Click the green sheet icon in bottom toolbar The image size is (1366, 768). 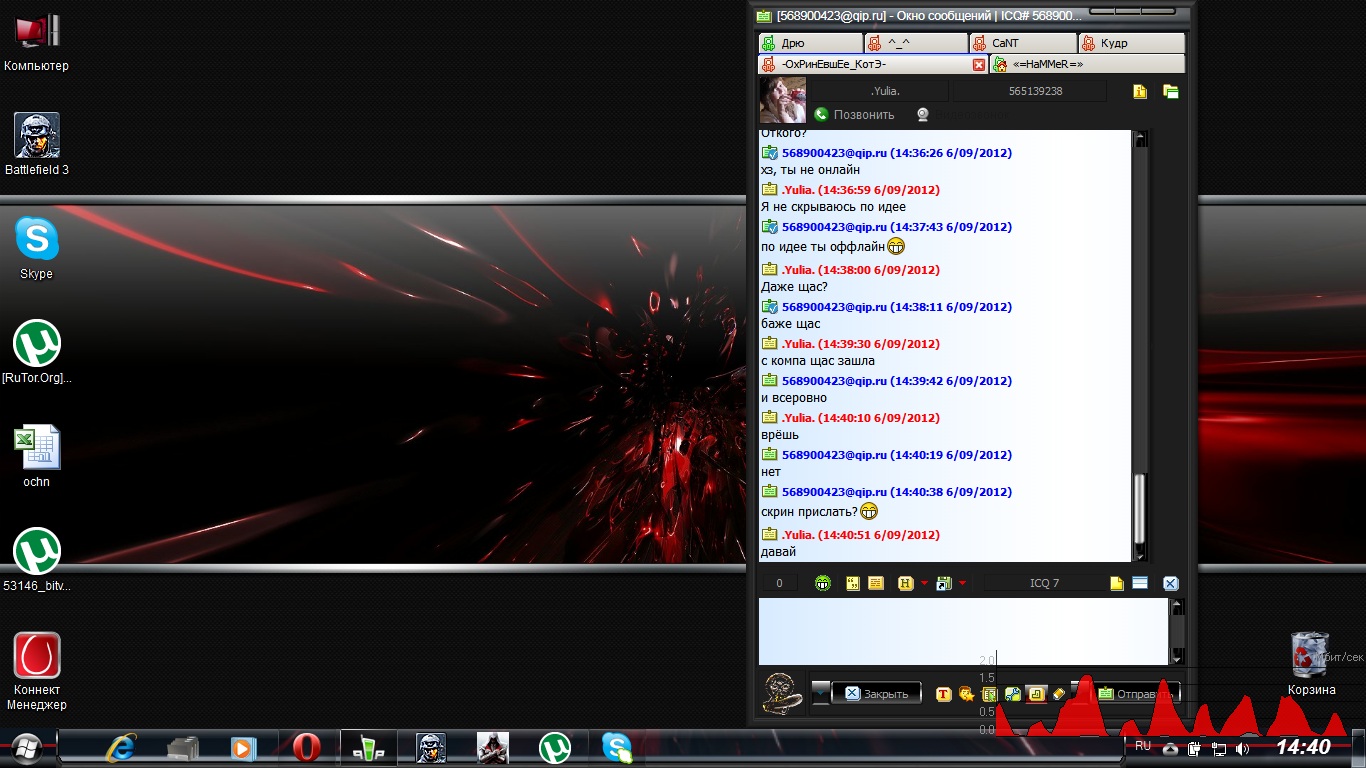click(990, 694)
